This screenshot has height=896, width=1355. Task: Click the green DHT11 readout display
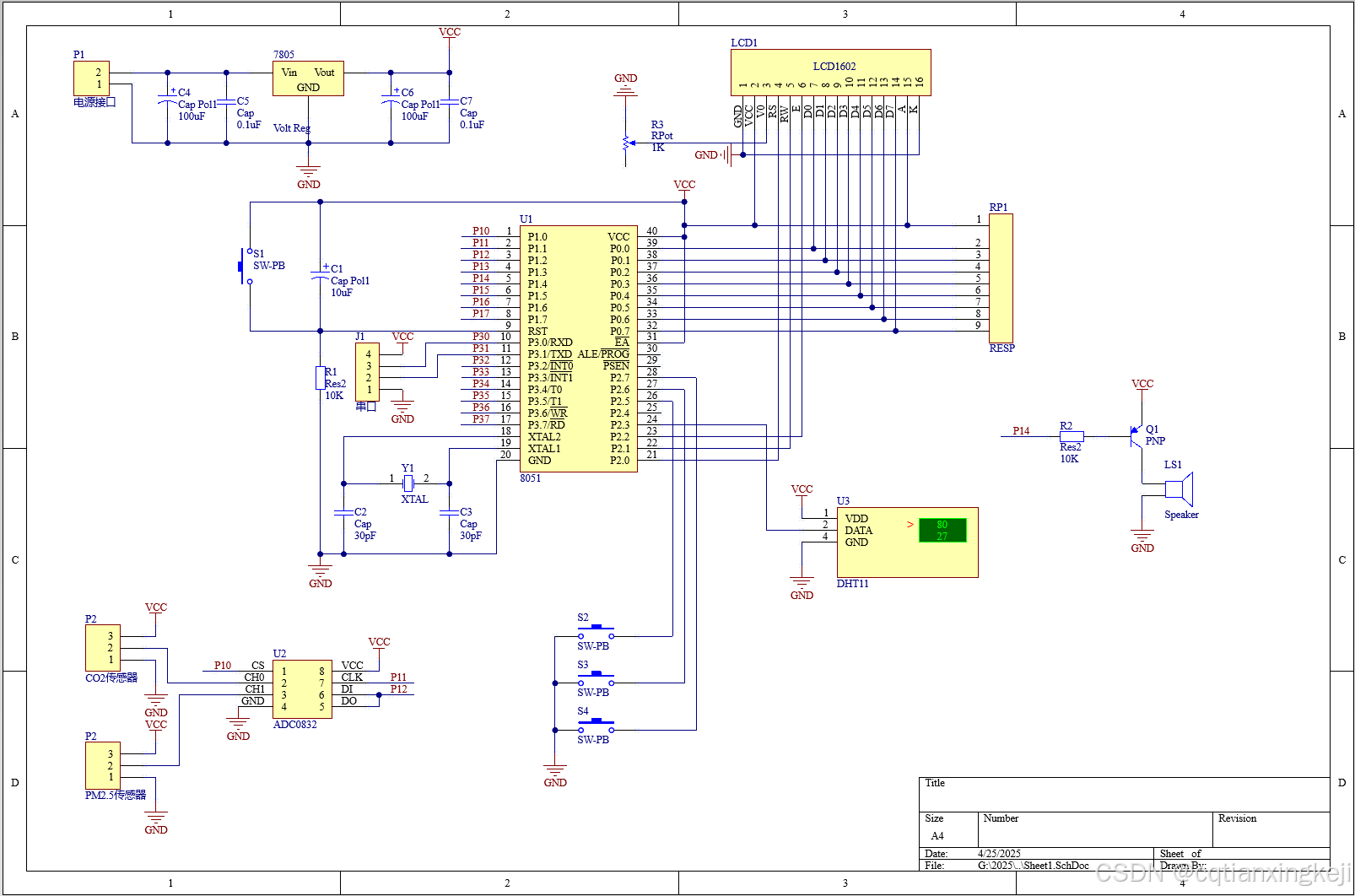point(942,530)
